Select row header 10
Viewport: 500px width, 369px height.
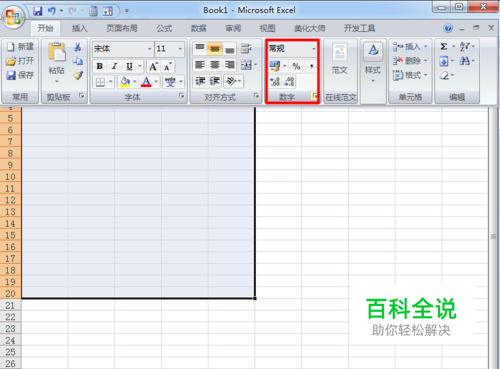pyautogui.click(x=10, y=177)
